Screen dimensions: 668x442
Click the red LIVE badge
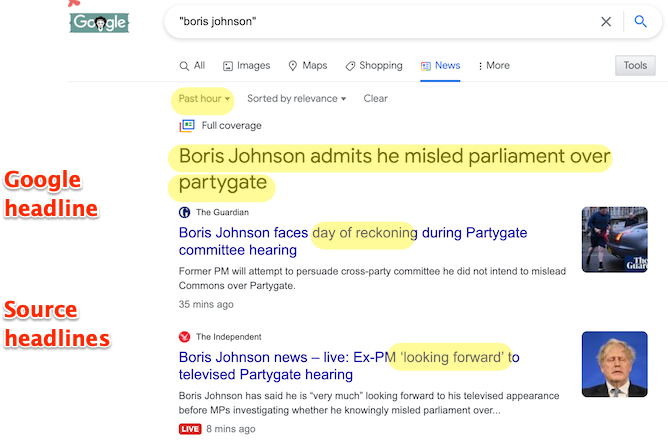[190, 429]
